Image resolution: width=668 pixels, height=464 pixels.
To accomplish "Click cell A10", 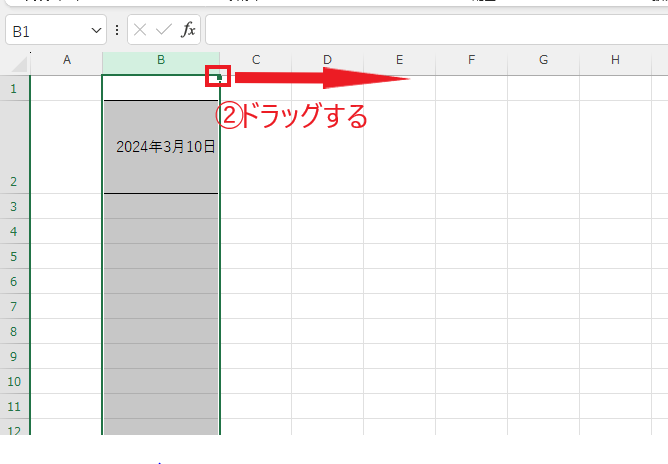I will pyautogui.click(x=66, y=381).
